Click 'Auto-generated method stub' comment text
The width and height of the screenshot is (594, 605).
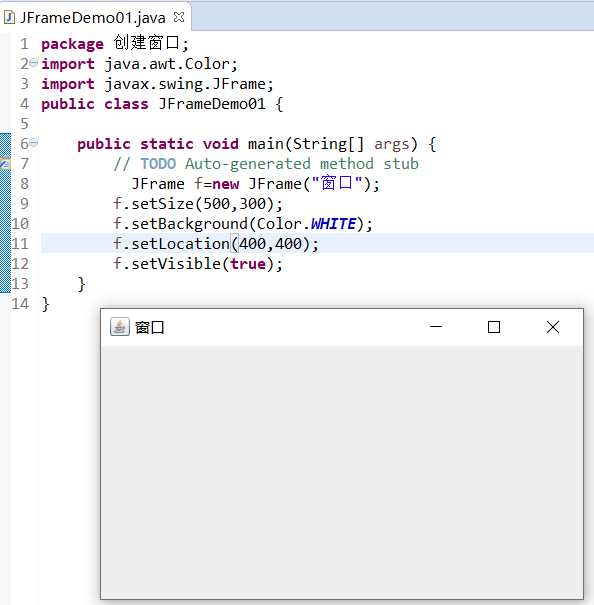click(x=302, y=164)
